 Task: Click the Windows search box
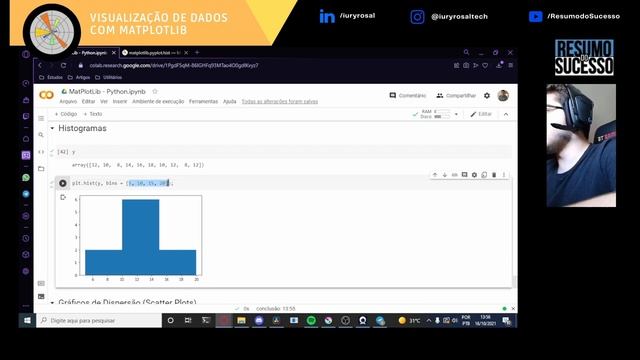[99, 320]
